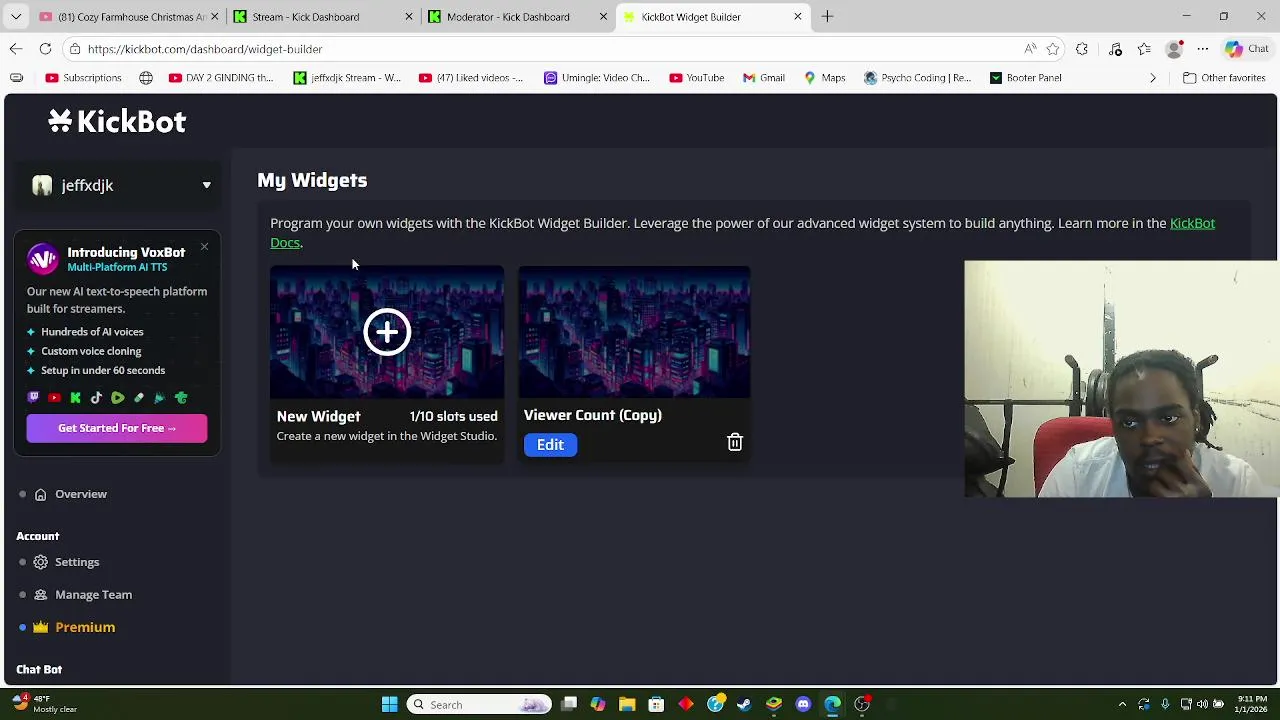1280x720 pixels.
Task: Open a new browser tab
Action: point(827,17)
